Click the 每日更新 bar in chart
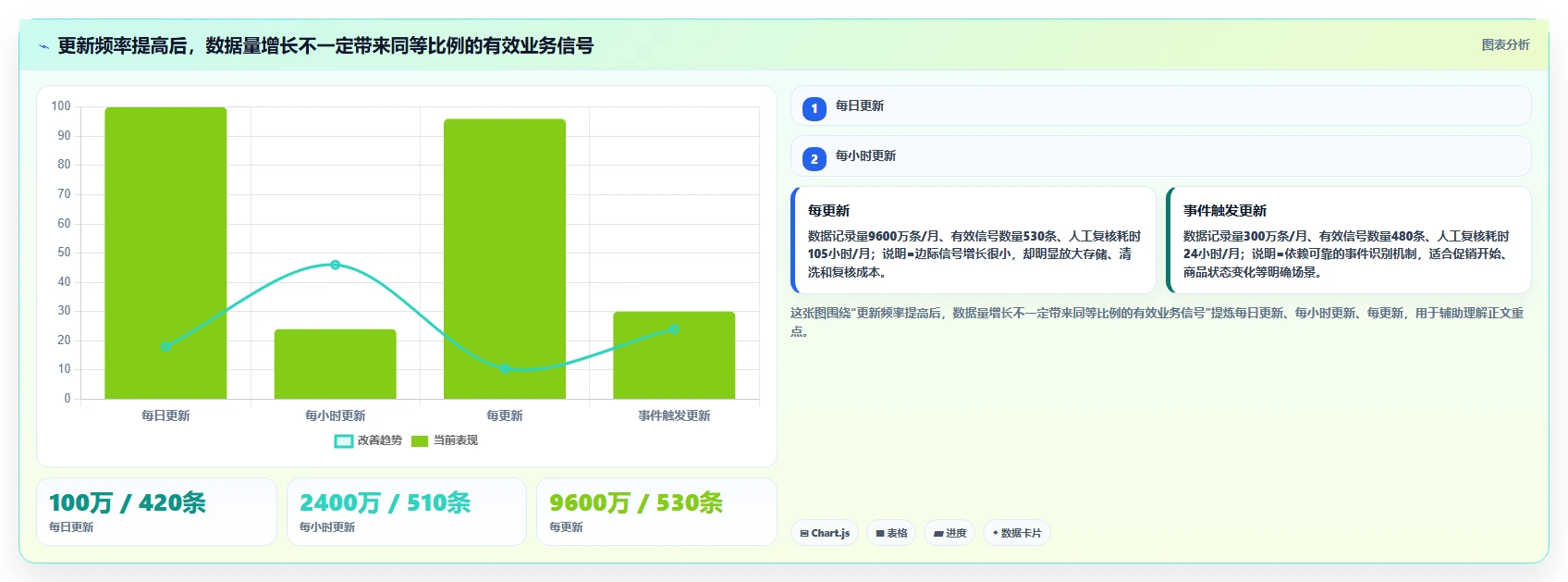 coord(165,253)
